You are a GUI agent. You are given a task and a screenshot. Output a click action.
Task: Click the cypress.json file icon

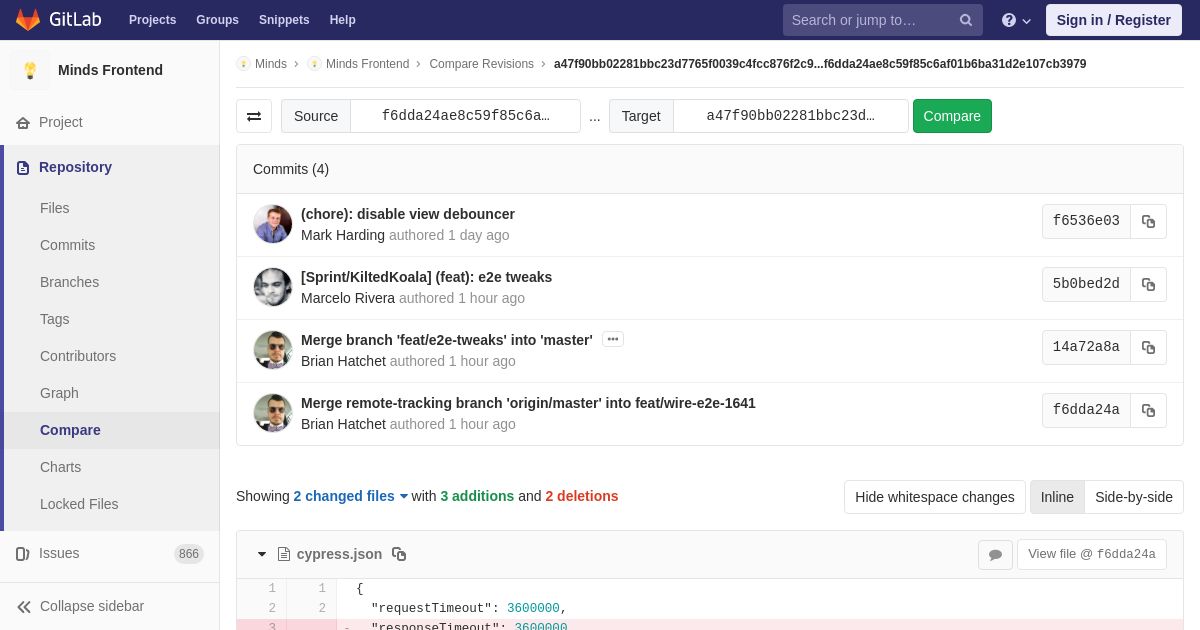coord(284,554)
